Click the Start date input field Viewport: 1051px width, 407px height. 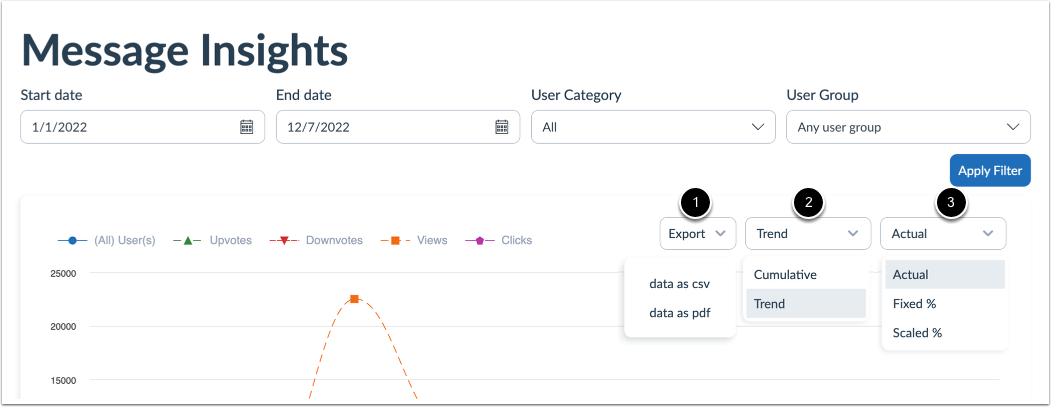point(130,127)
